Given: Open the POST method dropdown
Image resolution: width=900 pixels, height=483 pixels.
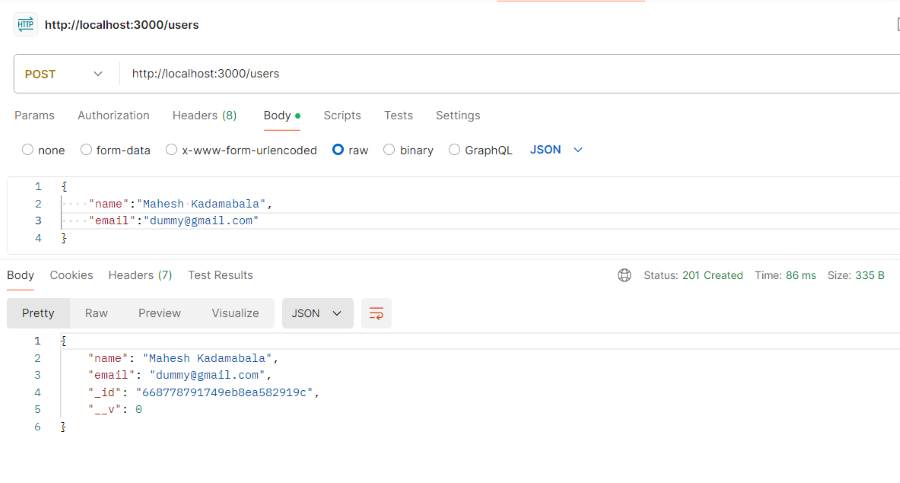Looking at the screenshot, I should (64, 73).
